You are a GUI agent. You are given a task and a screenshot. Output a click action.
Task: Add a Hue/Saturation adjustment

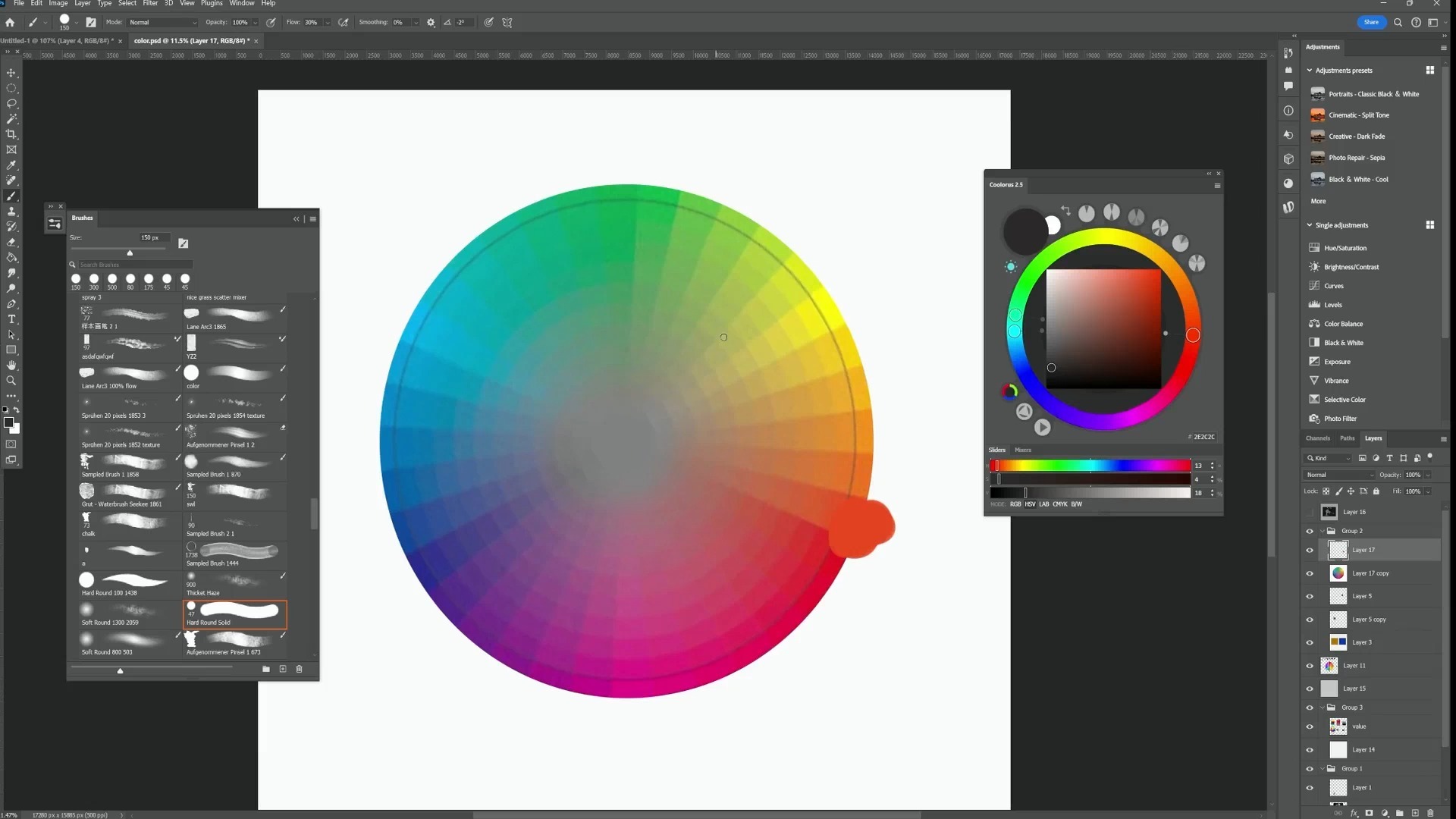tap(1345, 248)
